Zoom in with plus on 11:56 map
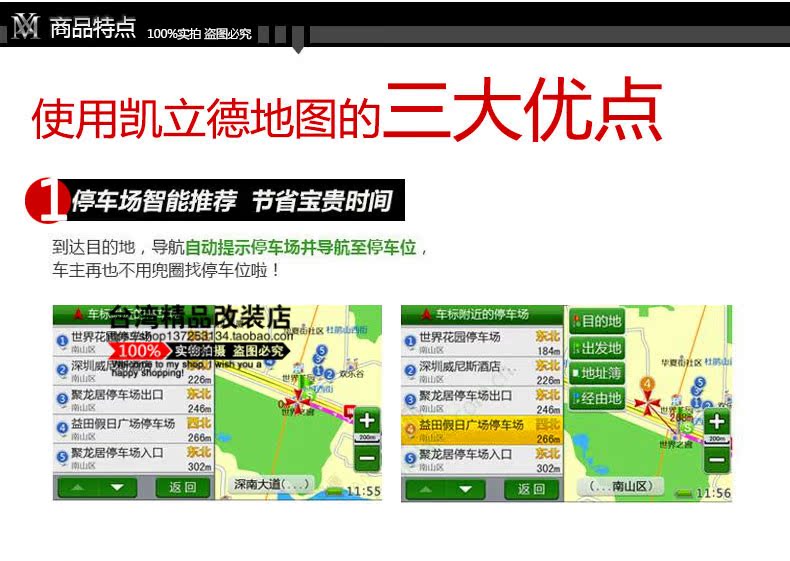 pyautogui.click(x=717, y=421)
